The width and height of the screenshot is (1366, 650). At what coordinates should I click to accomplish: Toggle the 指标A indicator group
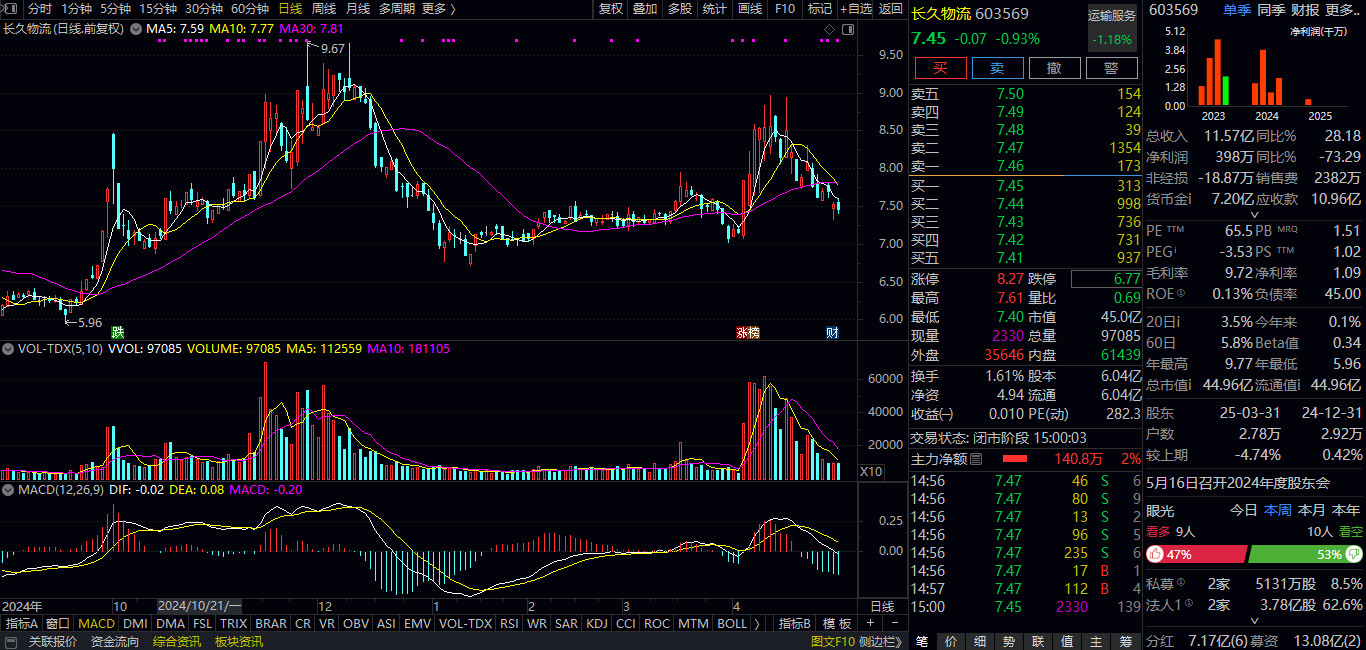pos(23,623)
